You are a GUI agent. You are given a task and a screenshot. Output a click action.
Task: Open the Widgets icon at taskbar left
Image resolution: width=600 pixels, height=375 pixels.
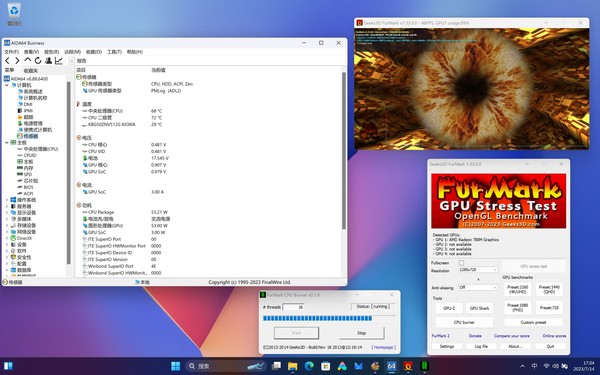8,366
